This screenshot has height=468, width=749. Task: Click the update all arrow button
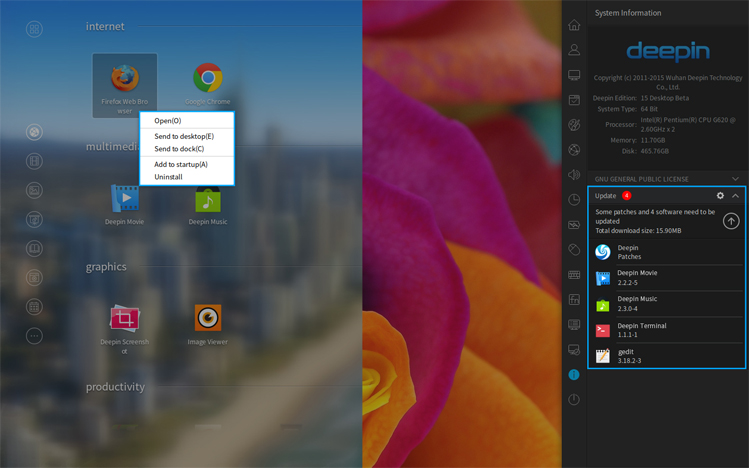(731, 221)
